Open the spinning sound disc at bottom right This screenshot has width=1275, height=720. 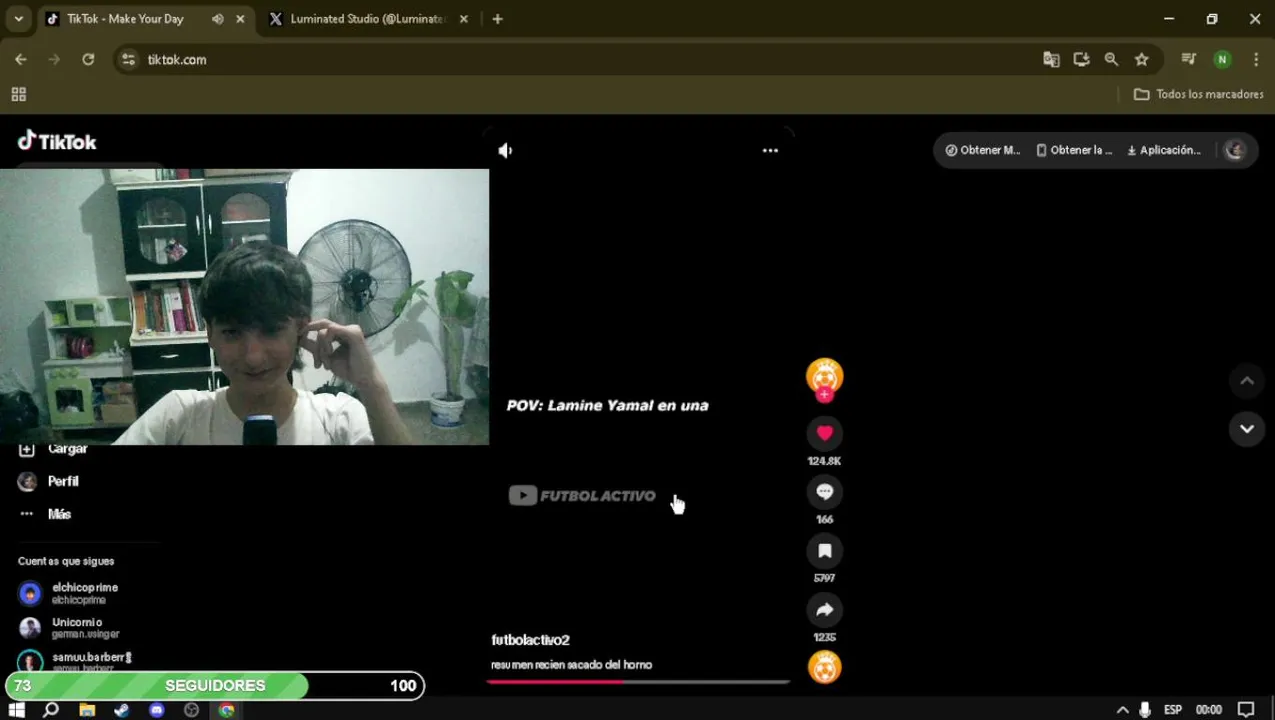[824, 667]
